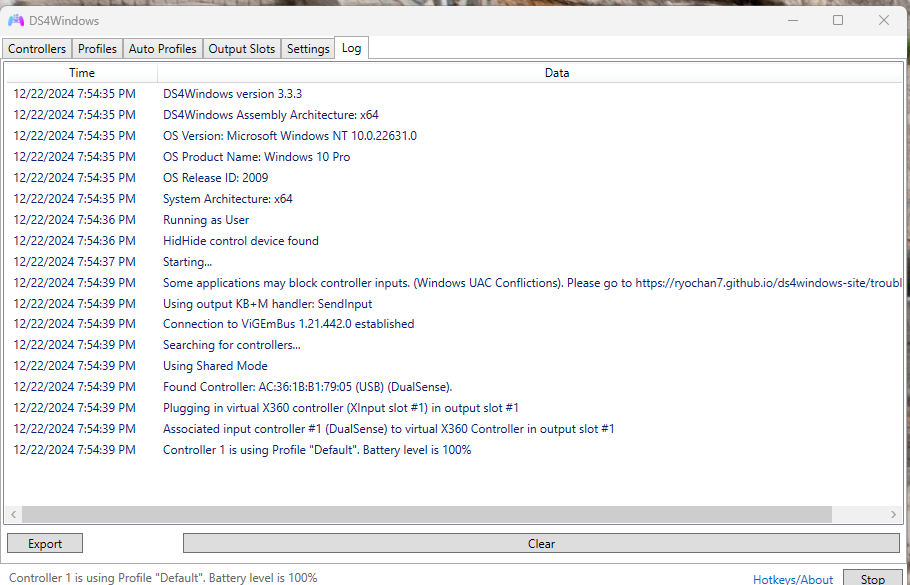Select the log row about Profile "Default" battery
910x585 pixels.
[x=454, y=449]
